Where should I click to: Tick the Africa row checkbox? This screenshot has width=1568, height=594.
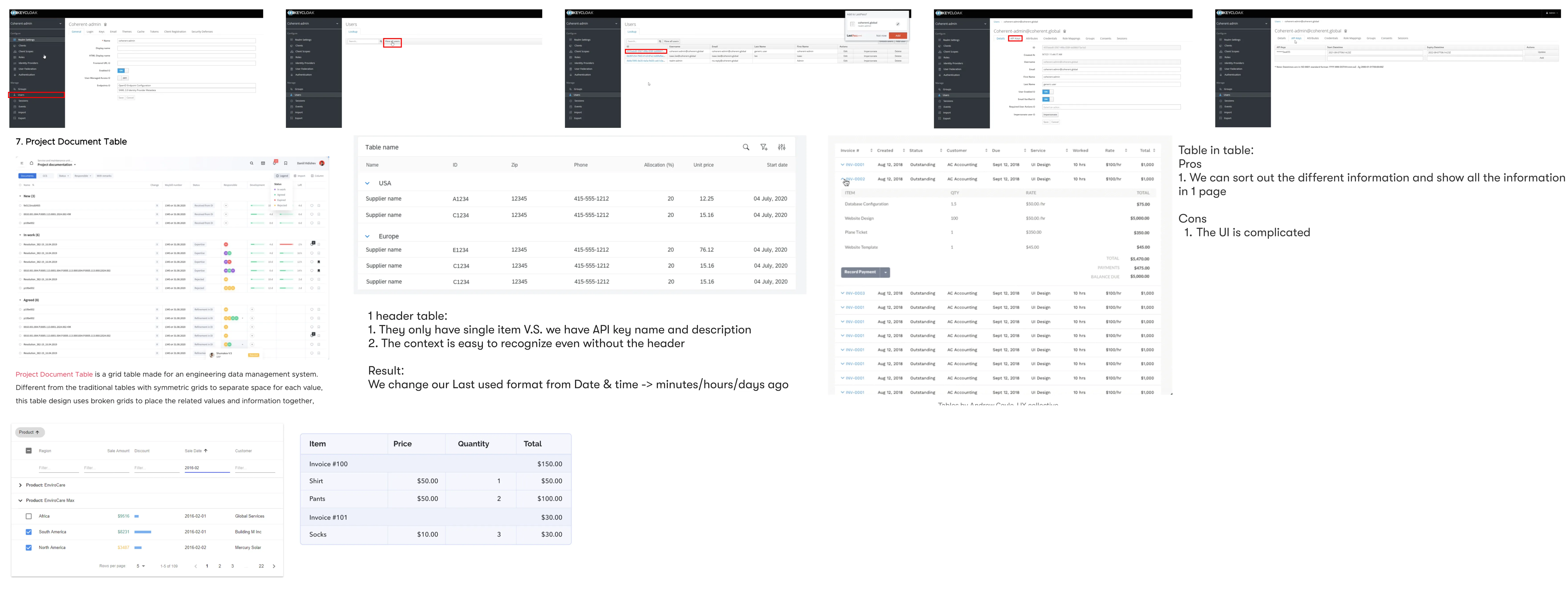pyautogui.click(x=29, y=516)
